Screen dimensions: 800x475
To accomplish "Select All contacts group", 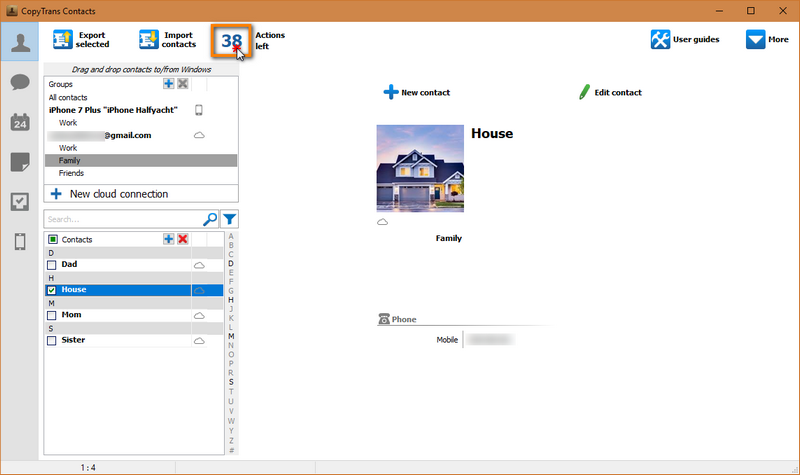I will click(68, 97).
